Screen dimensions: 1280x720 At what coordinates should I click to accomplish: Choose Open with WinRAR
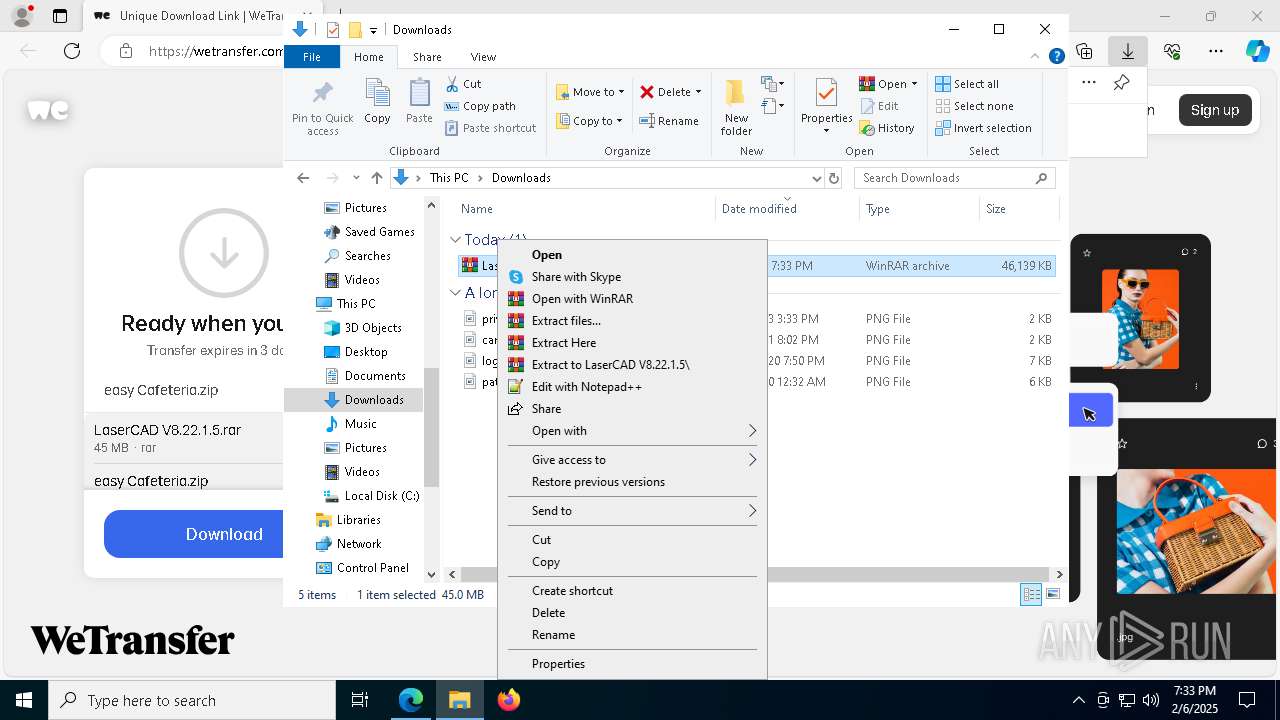pyautogui.click(x=632, y=299)
